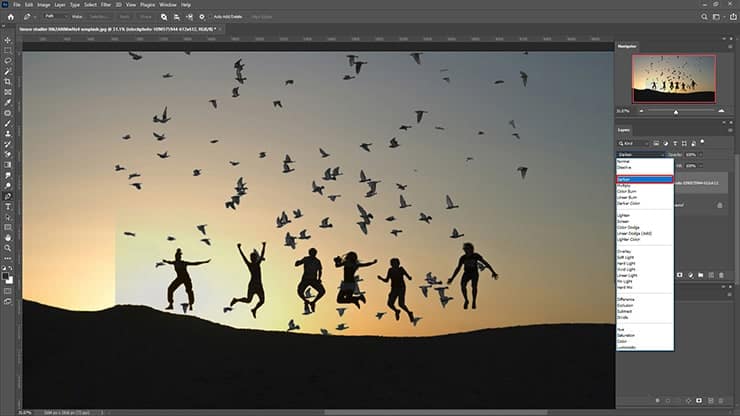Screen dimensions: 740x416
Task: Select the Eyedropper tool
Action: point(8,102)
